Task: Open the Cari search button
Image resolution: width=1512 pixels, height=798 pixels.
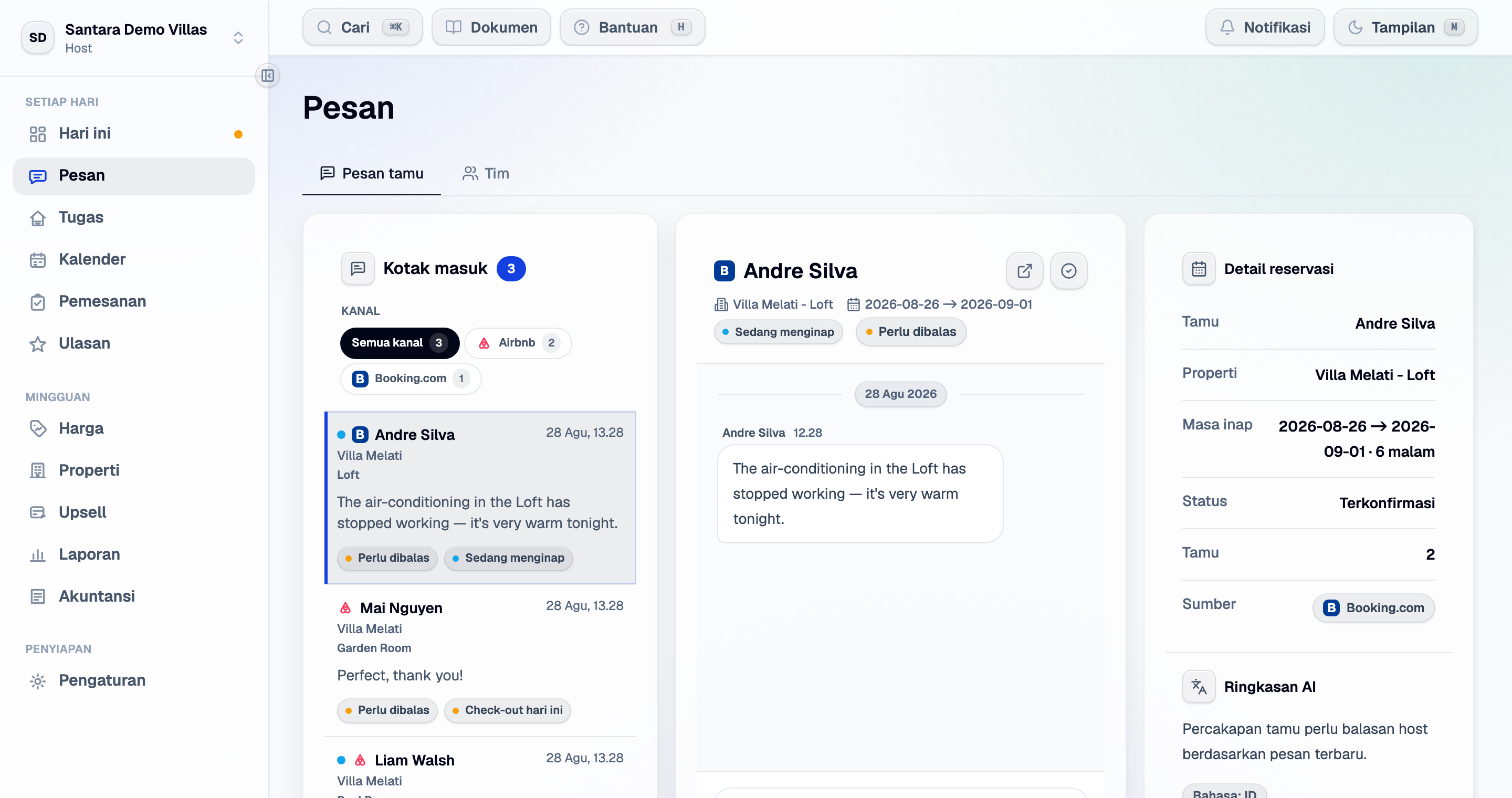Action: pyautogui.click(x=362, y=28)
